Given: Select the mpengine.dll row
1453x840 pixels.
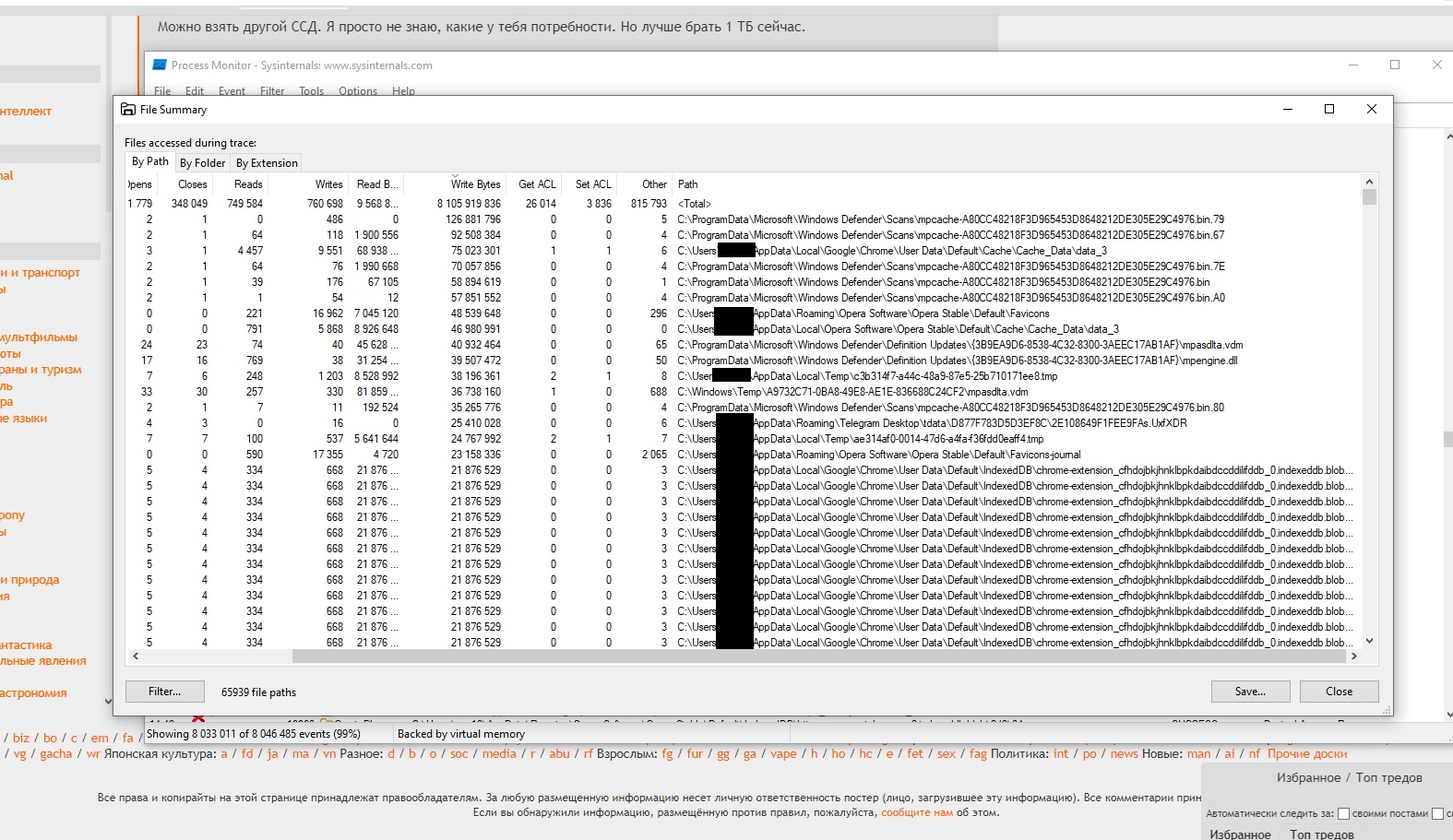Looking at the screenshot, I should [744, 361].
